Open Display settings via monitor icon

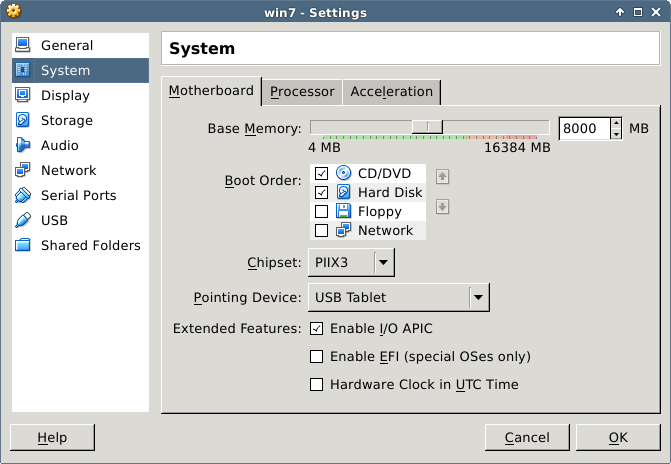[x=23, y=96]
